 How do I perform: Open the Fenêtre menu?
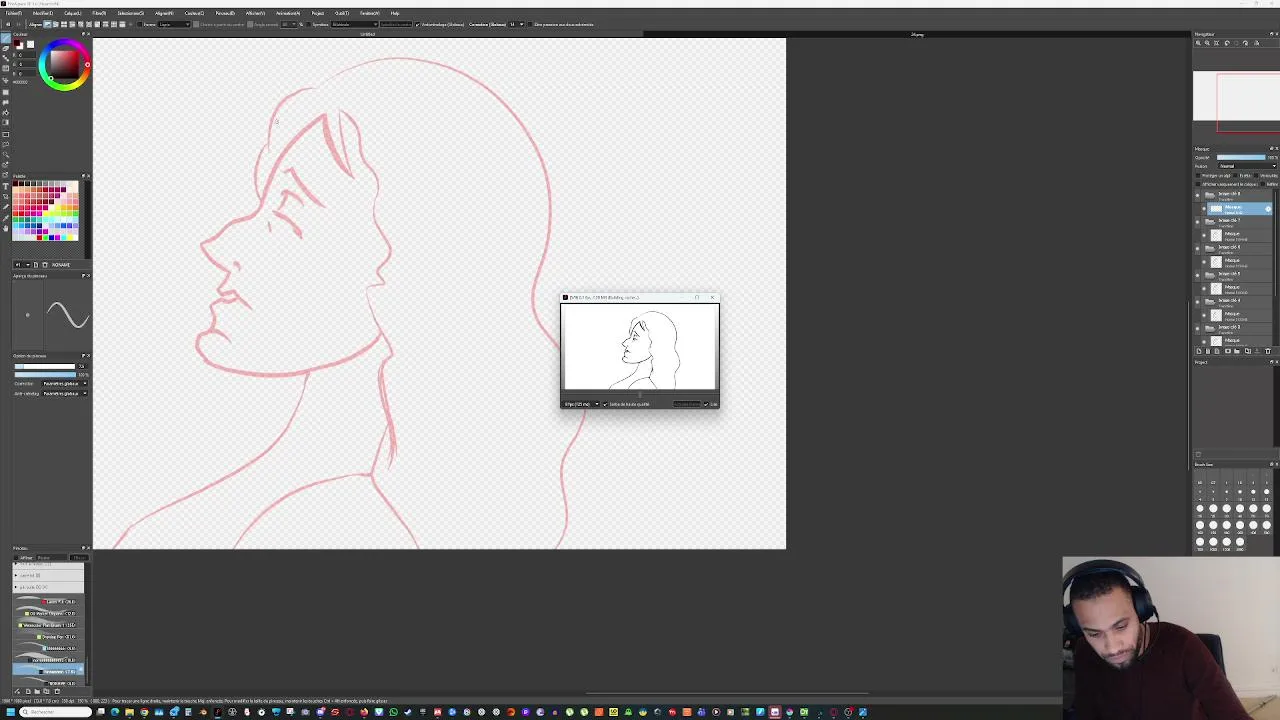370,13
